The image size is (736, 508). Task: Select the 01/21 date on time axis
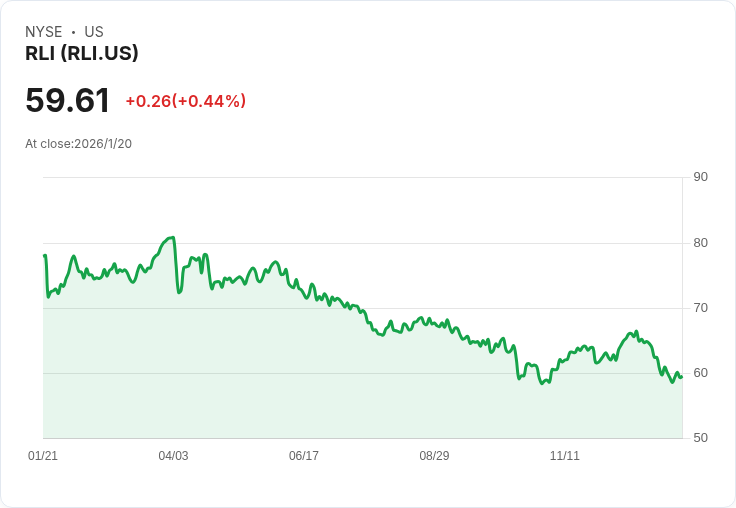[43, 456]
